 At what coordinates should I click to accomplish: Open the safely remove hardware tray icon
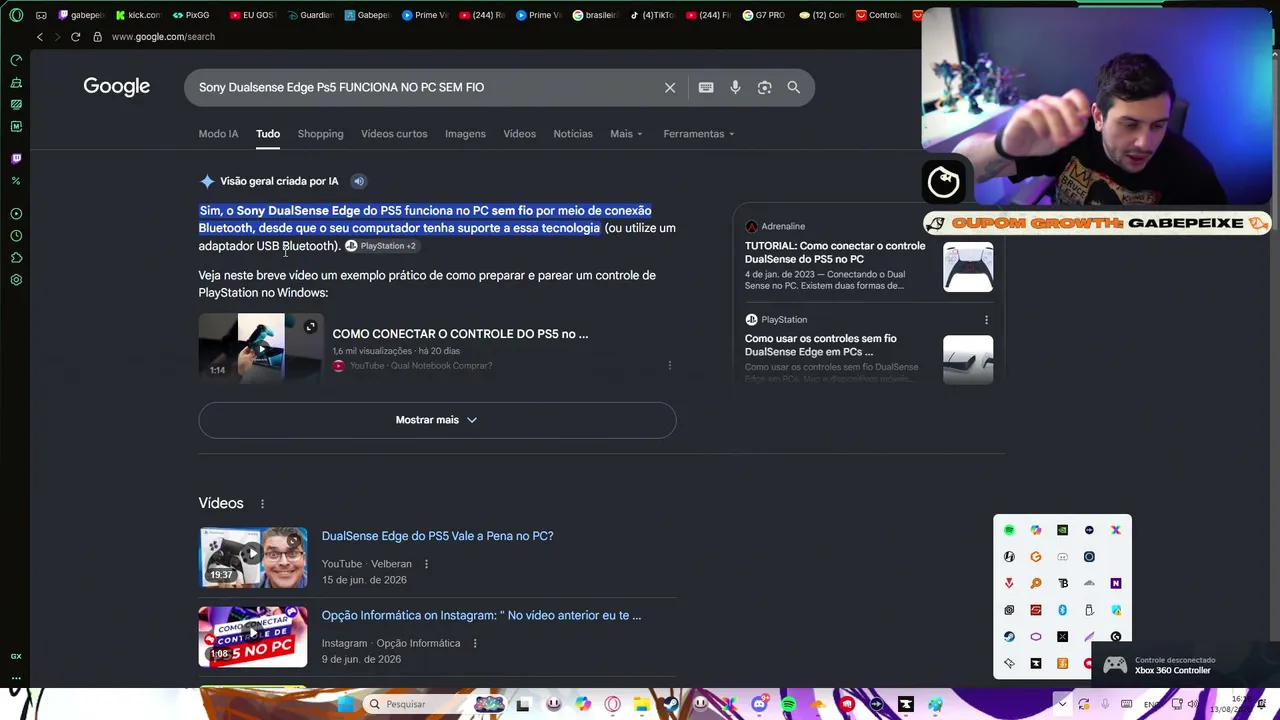click(x=1089, y=610)
